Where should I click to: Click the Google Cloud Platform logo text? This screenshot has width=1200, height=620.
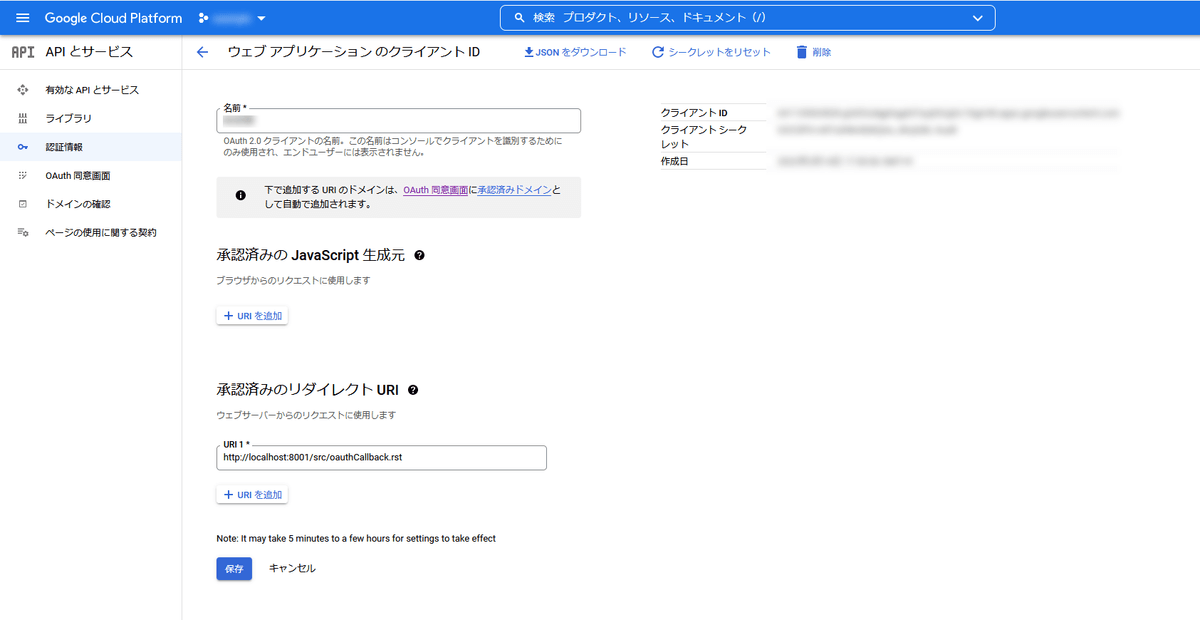click(113, 18)
